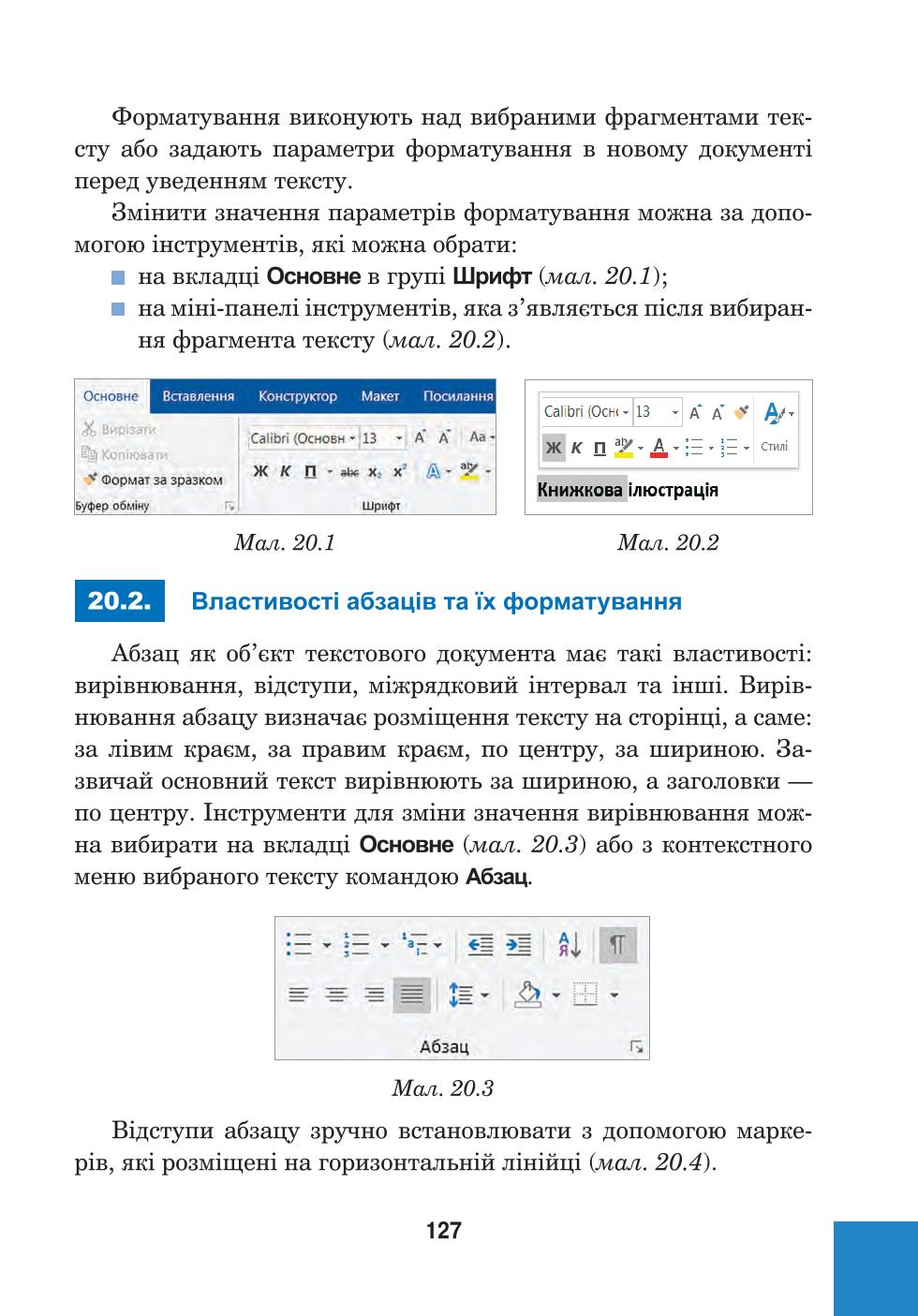Click shrink font on the mini toolbar
The height and width of the screenshot is (1316, 918).
coord(718,412)
